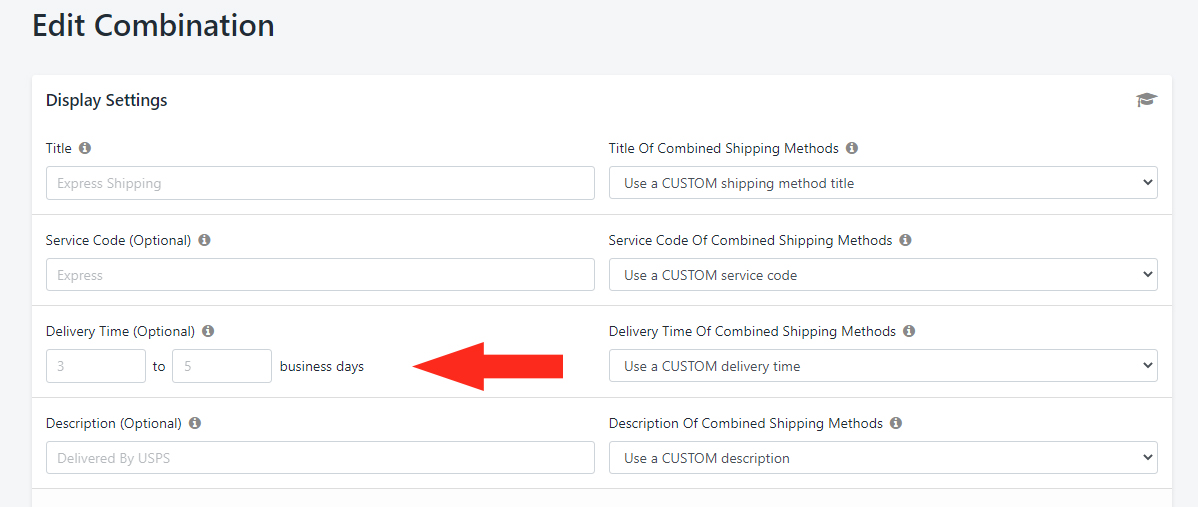
Task: Click the Title field with Express Shipping placeholder
Action: click(320, 183)
